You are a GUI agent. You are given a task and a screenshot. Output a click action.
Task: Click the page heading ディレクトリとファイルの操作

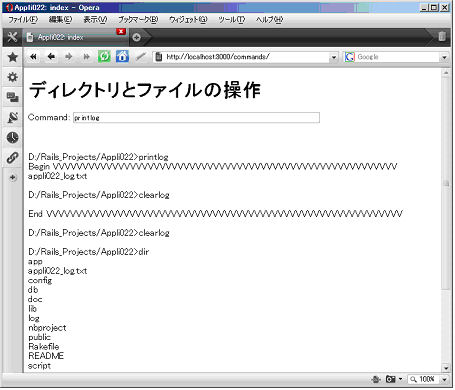(145, 90)
